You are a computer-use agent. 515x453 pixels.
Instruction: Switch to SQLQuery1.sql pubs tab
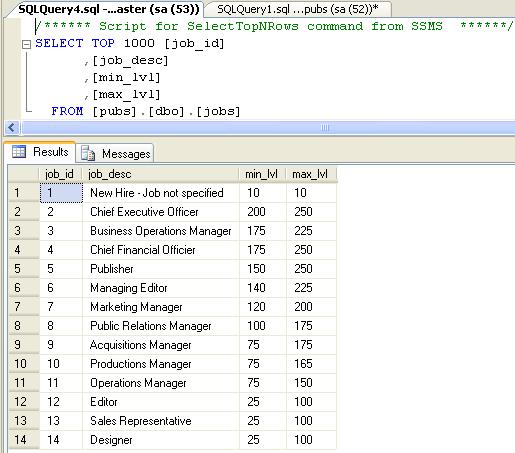click(298, 9)
